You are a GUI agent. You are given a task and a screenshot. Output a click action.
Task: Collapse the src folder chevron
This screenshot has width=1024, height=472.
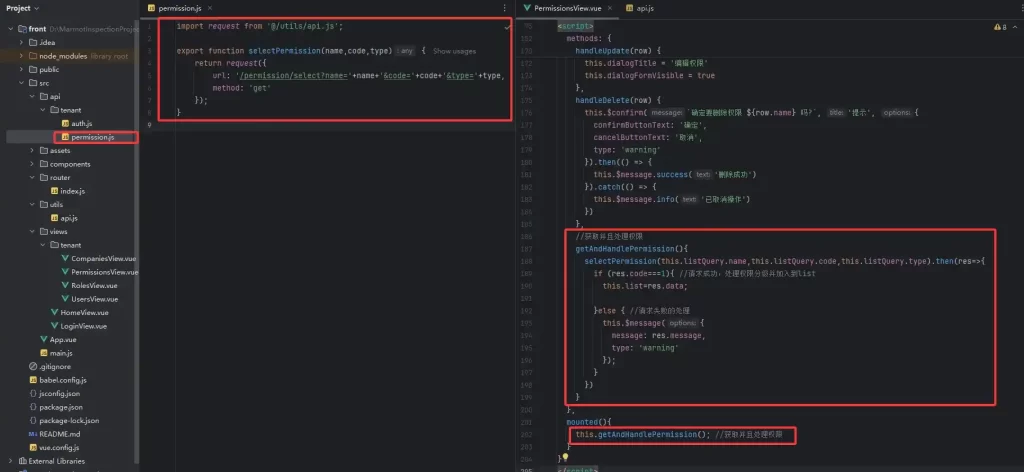pos(22,83)
